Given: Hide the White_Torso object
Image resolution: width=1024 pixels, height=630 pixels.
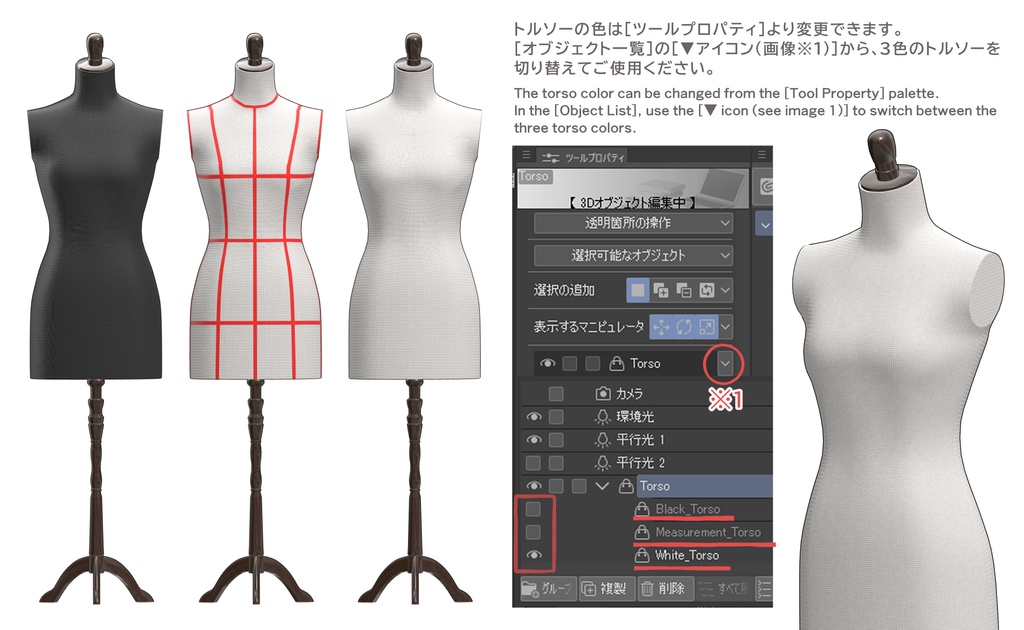Looking at the screenshot, I should 534,555.
